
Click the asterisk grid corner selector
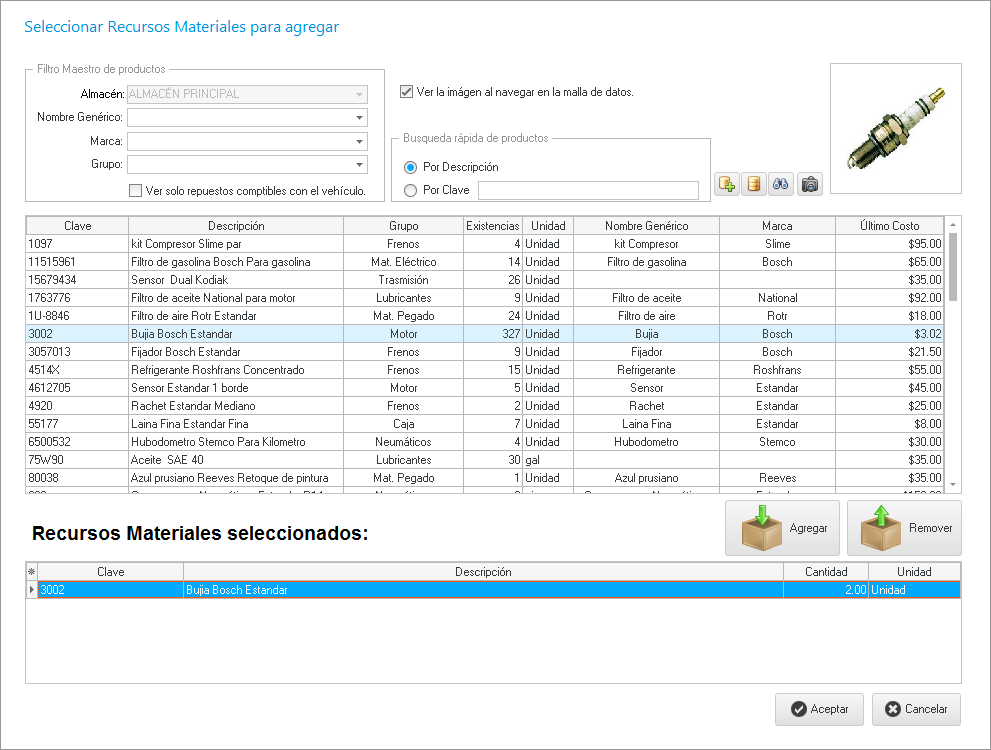(31, 572)
